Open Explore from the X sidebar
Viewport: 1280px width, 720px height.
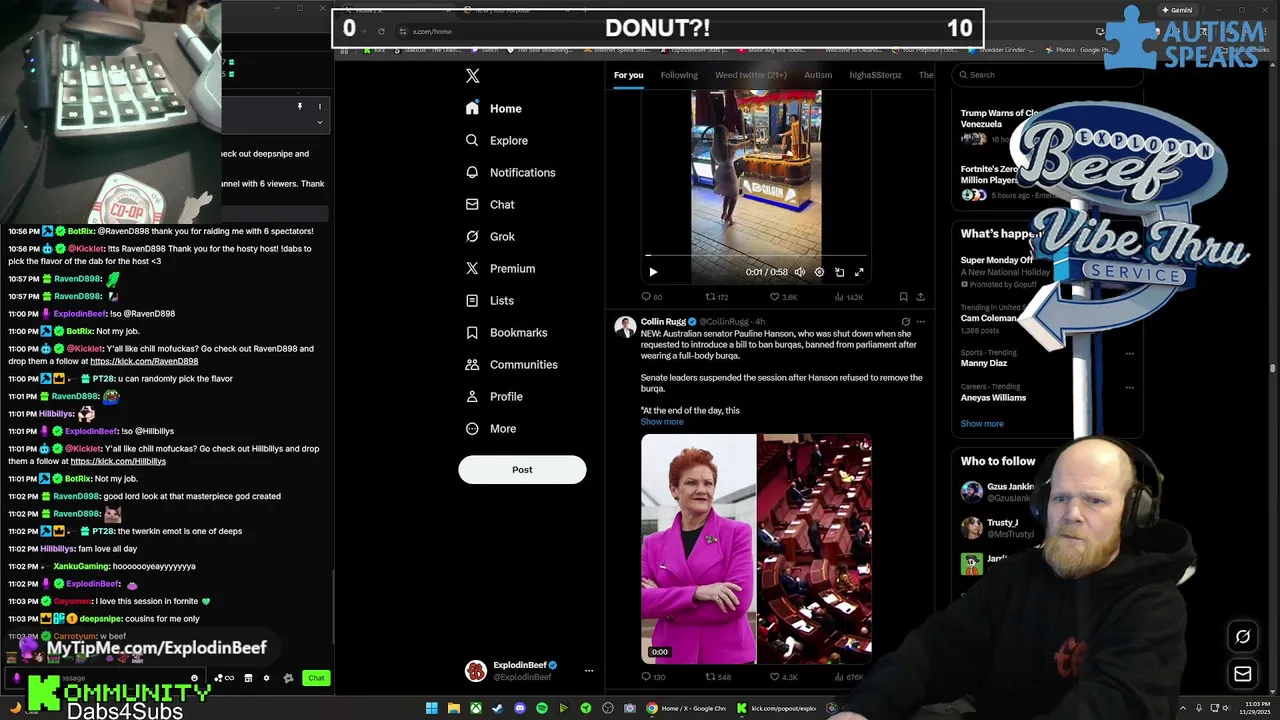tap(497, 140)
